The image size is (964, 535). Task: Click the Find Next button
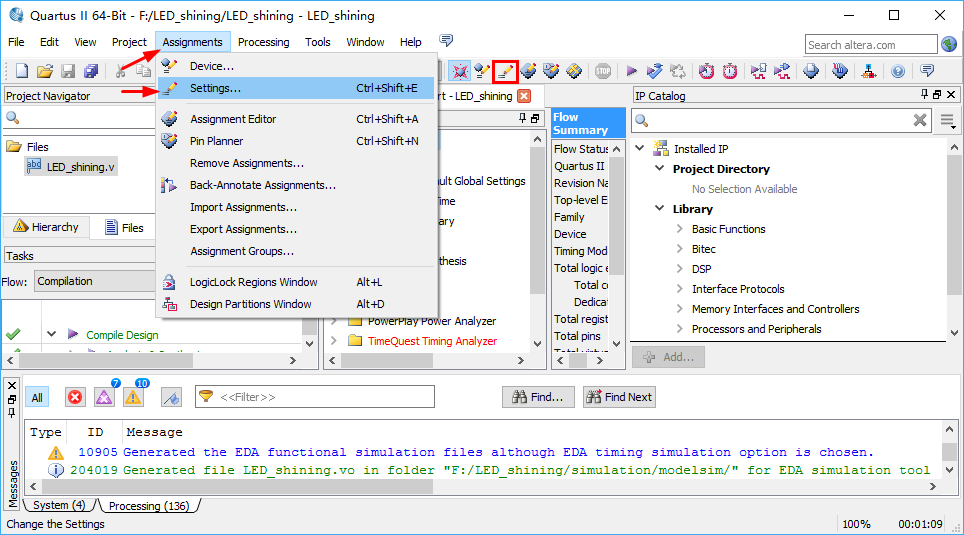tap(619, 397)
